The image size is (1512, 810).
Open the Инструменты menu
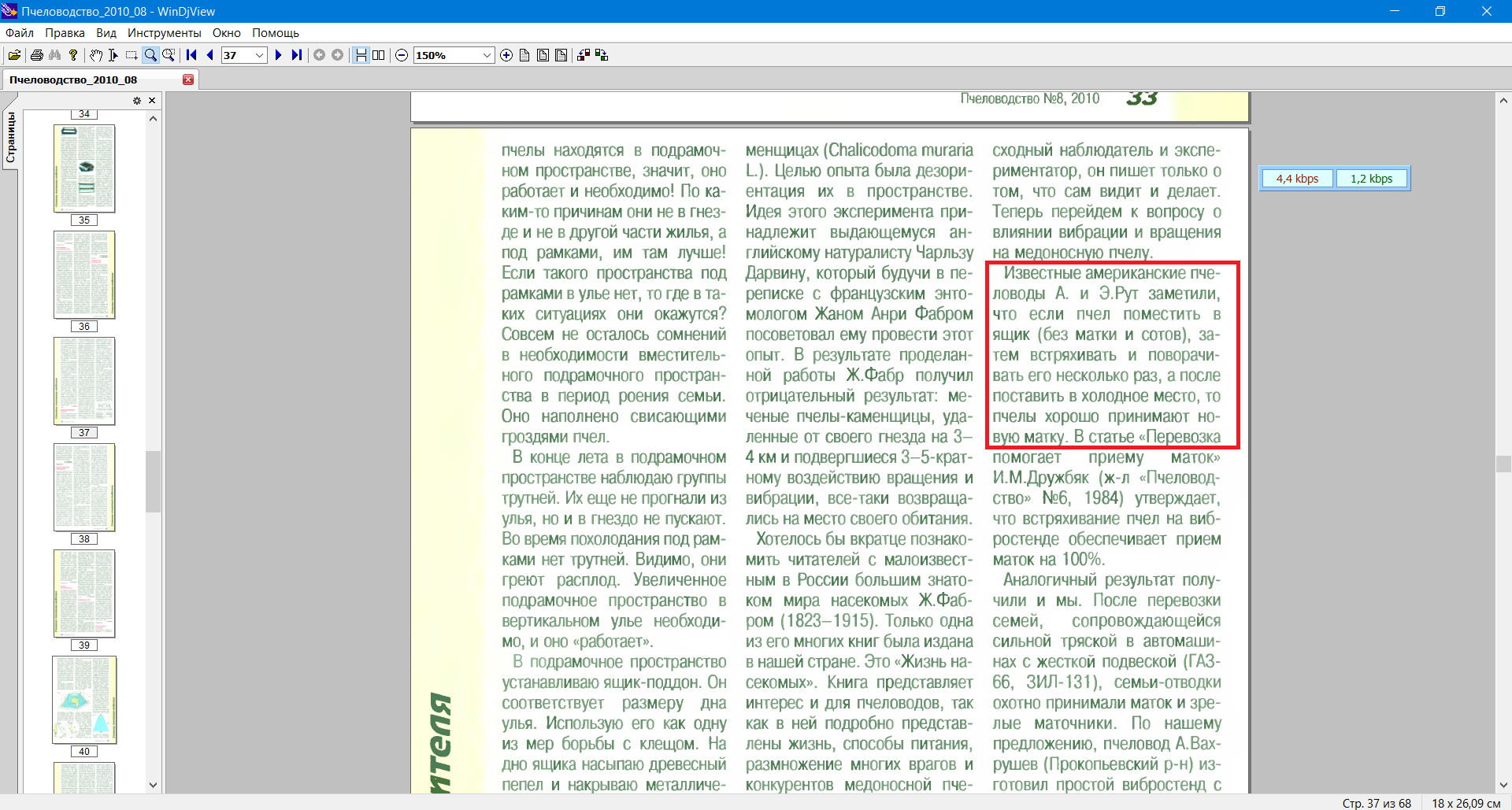pos(164,33)
